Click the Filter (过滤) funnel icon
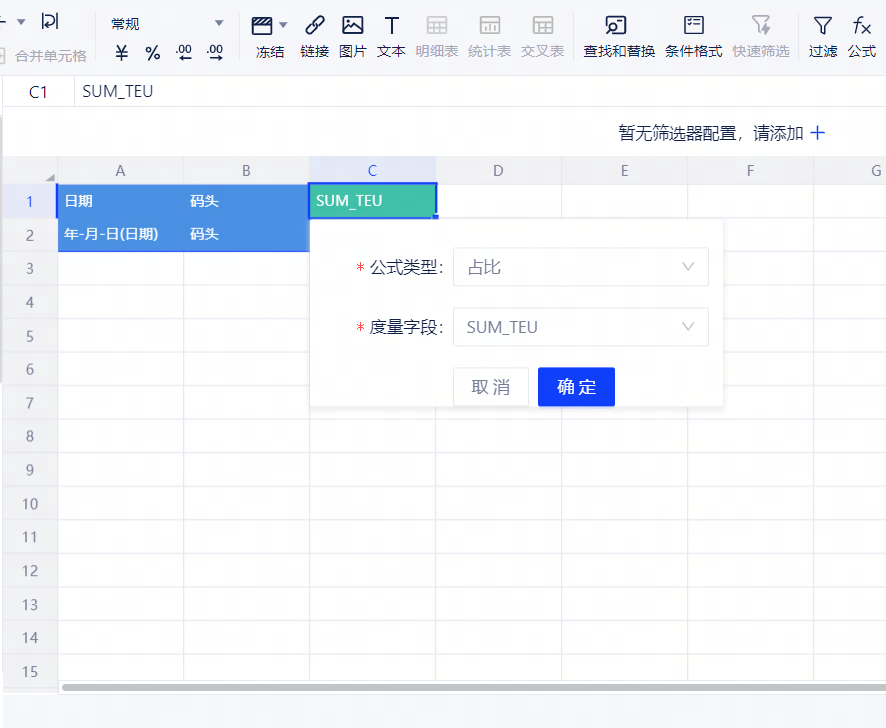 (822, 26)
